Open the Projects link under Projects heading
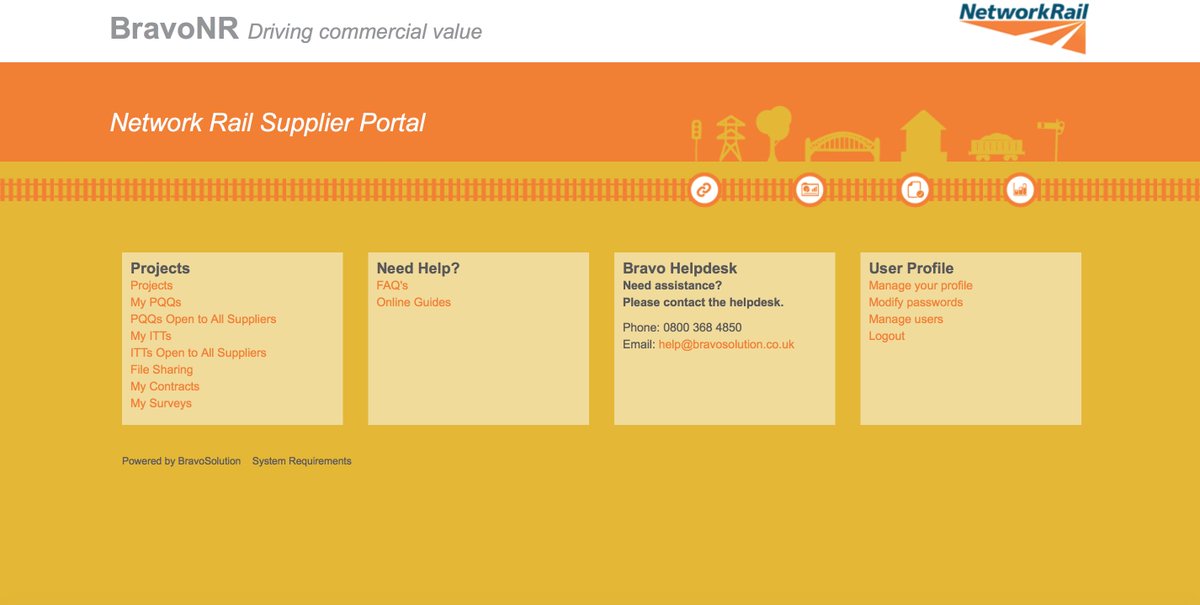 point(152,286)
